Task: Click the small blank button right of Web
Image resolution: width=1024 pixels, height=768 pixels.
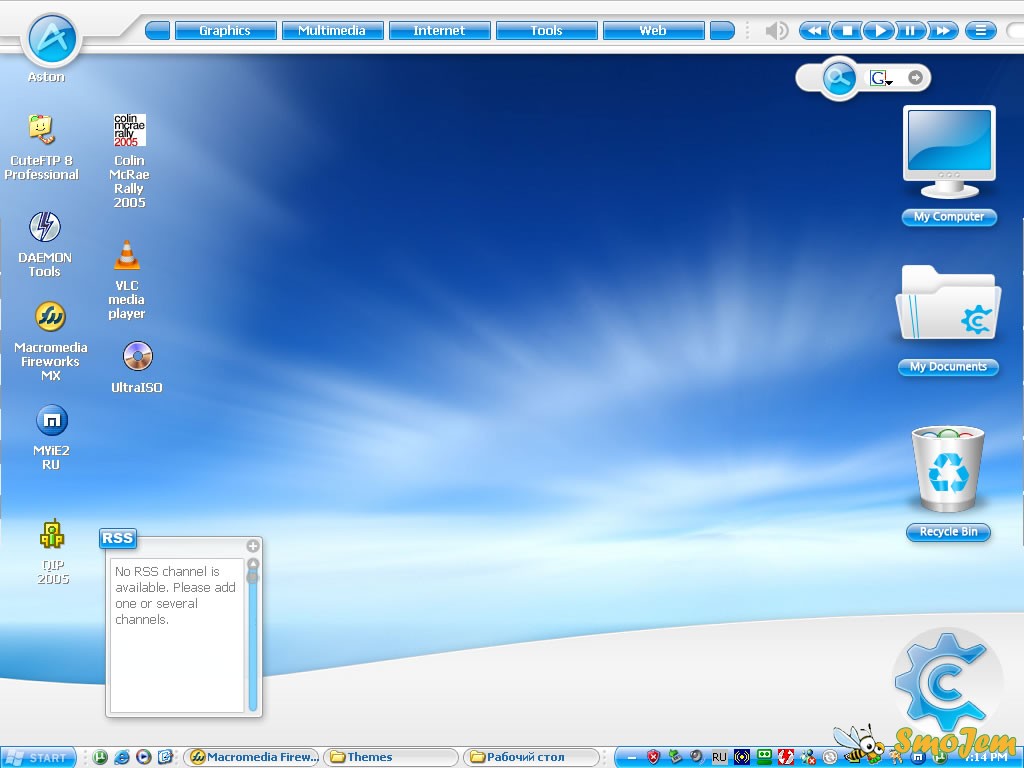Action: coord(722,31)
